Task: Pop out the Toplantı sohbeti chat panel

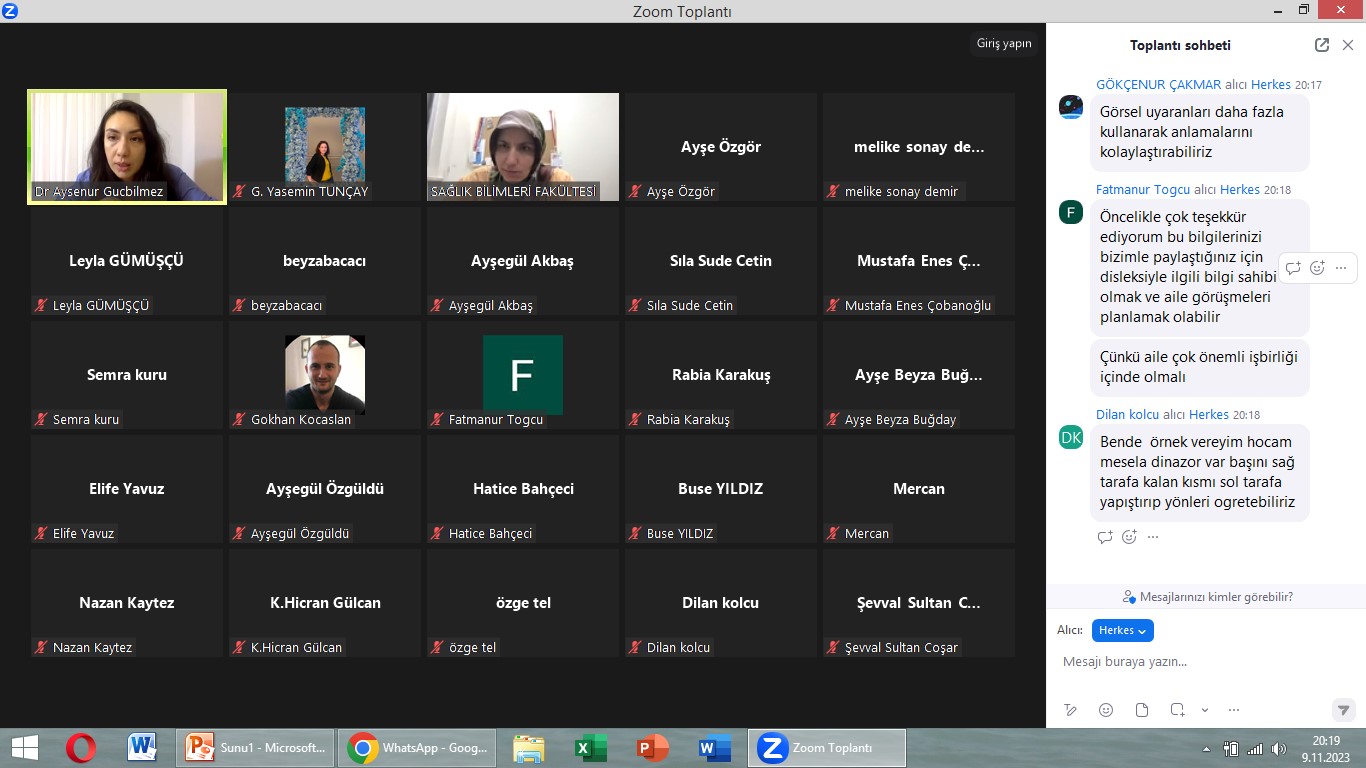Action: [x=1322, y=45]
